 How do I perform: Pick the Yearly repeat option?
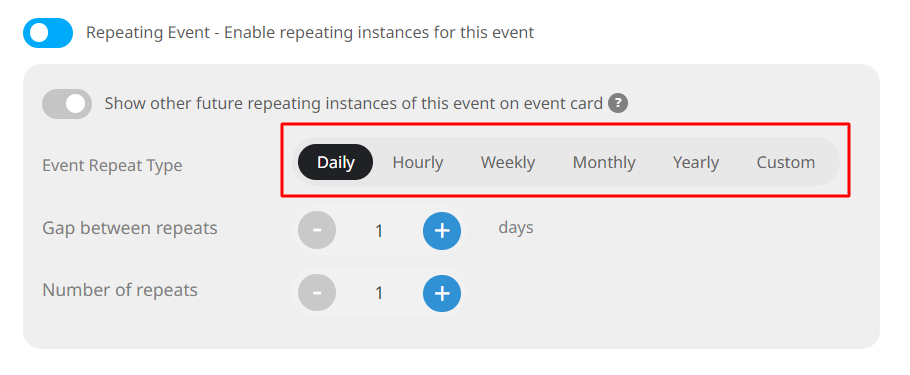click(x=696, y=162)
